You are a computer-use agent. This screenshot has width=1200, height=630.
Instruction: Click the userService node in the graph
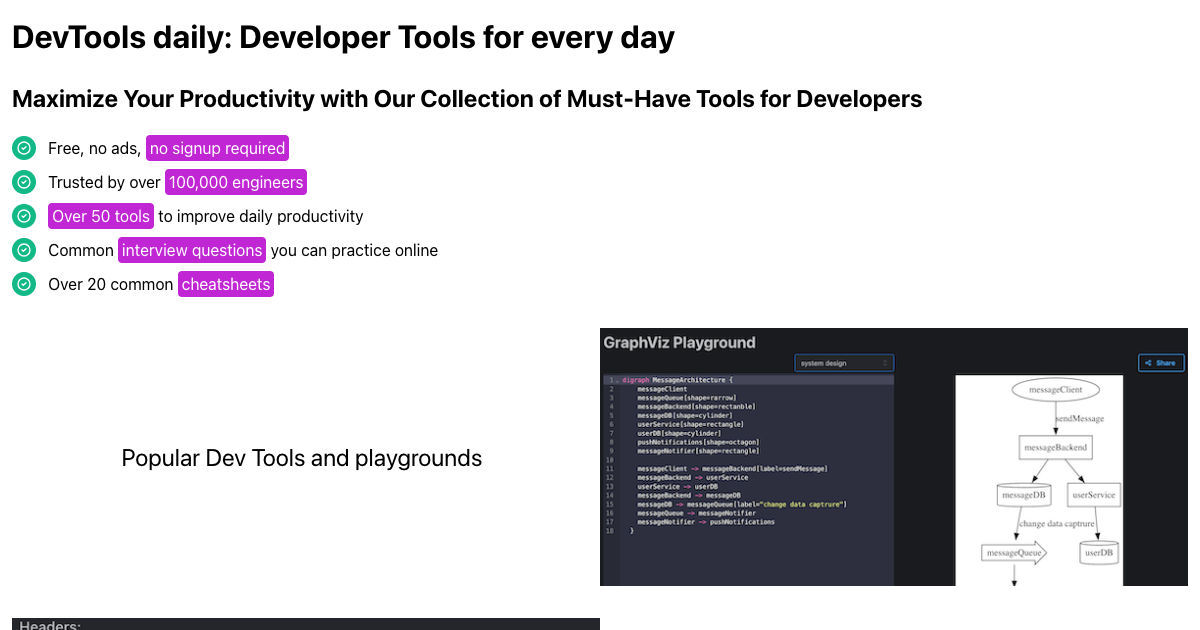click(x=1093, y=495)
